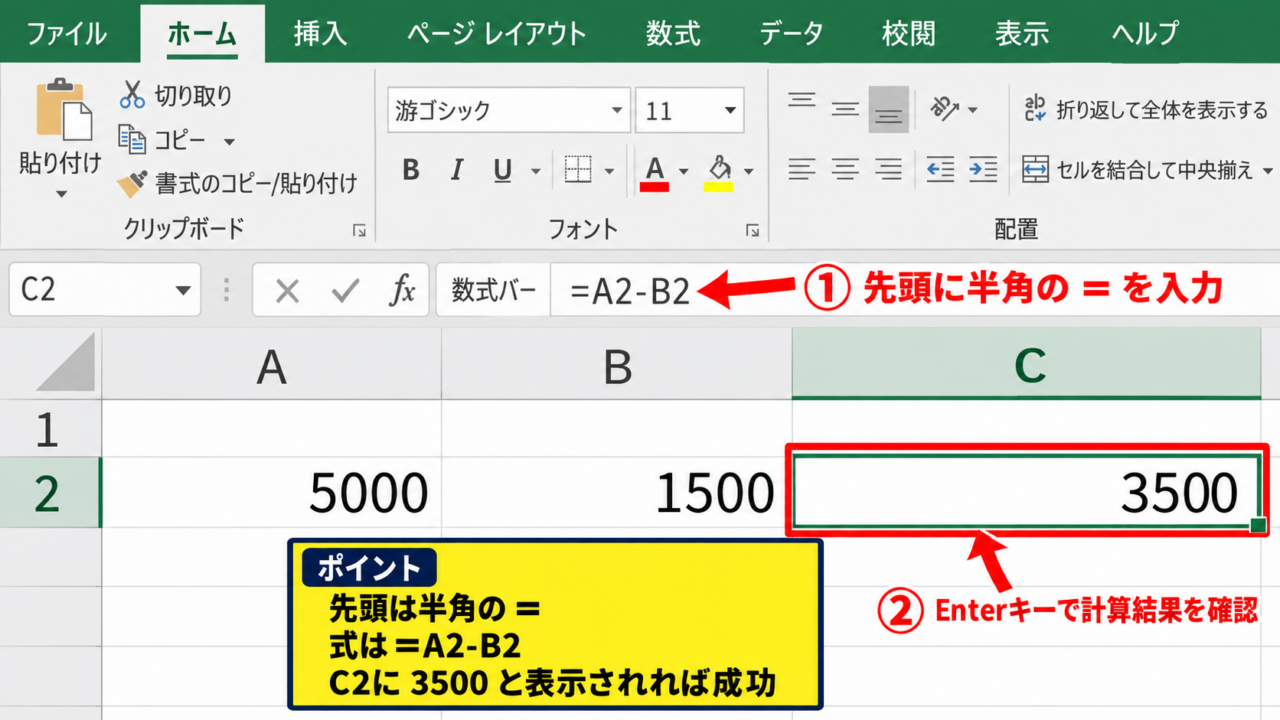Image resolution: width=1280 pixels, height=720 pixels.
Task: Expand the Copy options arrow
Action: (229, 141)
